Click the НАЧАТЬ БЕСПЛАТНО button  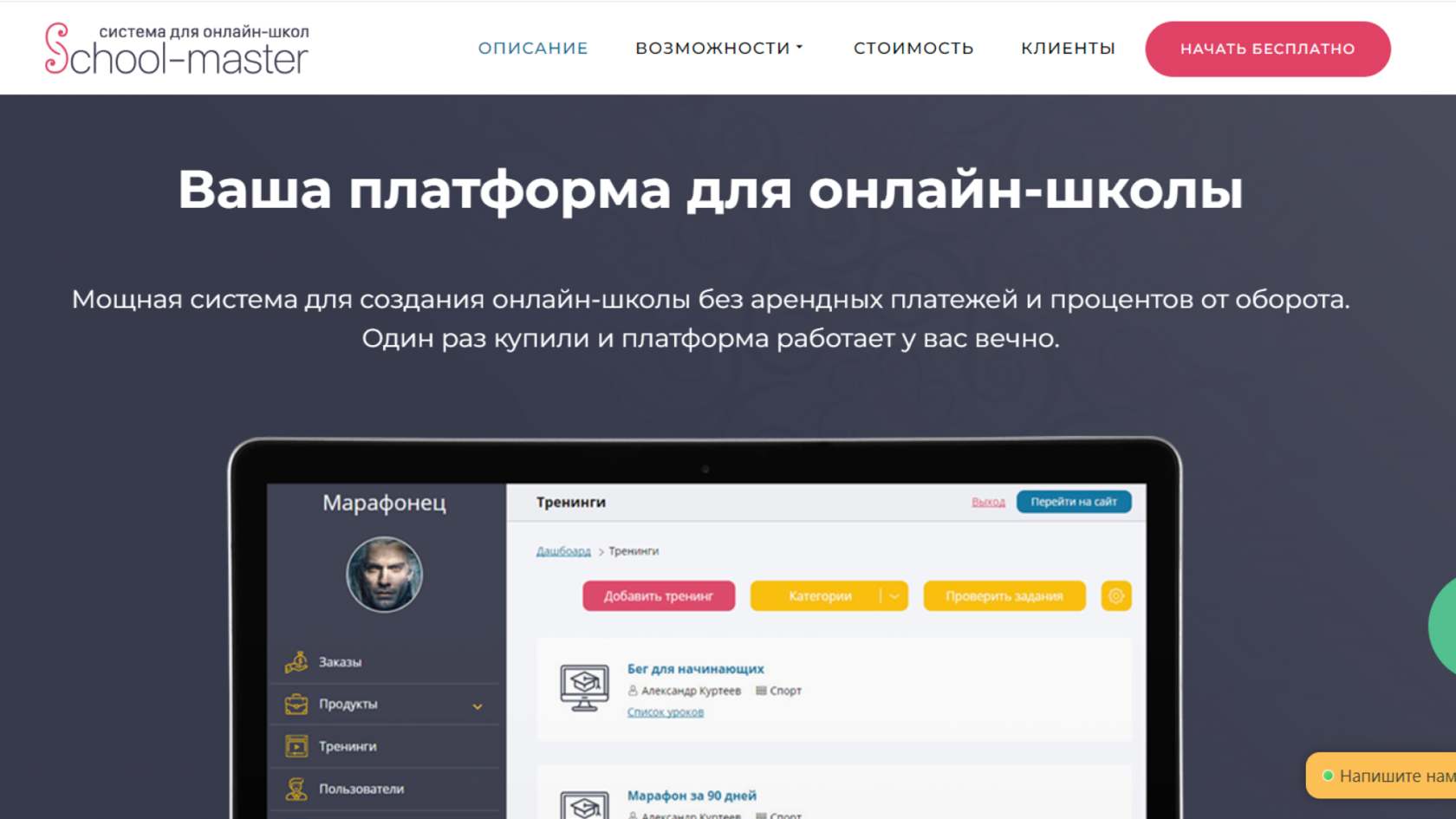click(1268, 49)
